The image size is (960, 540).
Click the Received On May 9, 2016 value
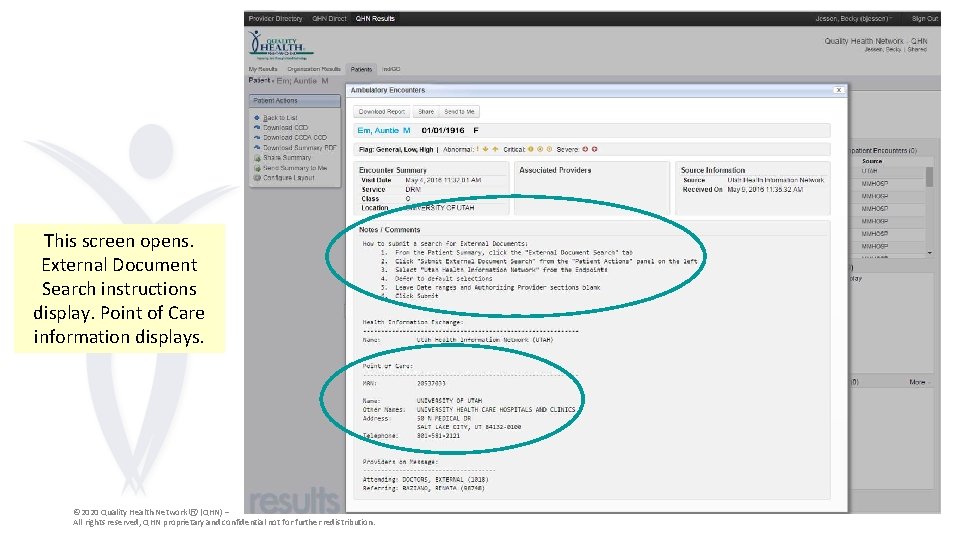pyautogui.click(x=765, y=190)
